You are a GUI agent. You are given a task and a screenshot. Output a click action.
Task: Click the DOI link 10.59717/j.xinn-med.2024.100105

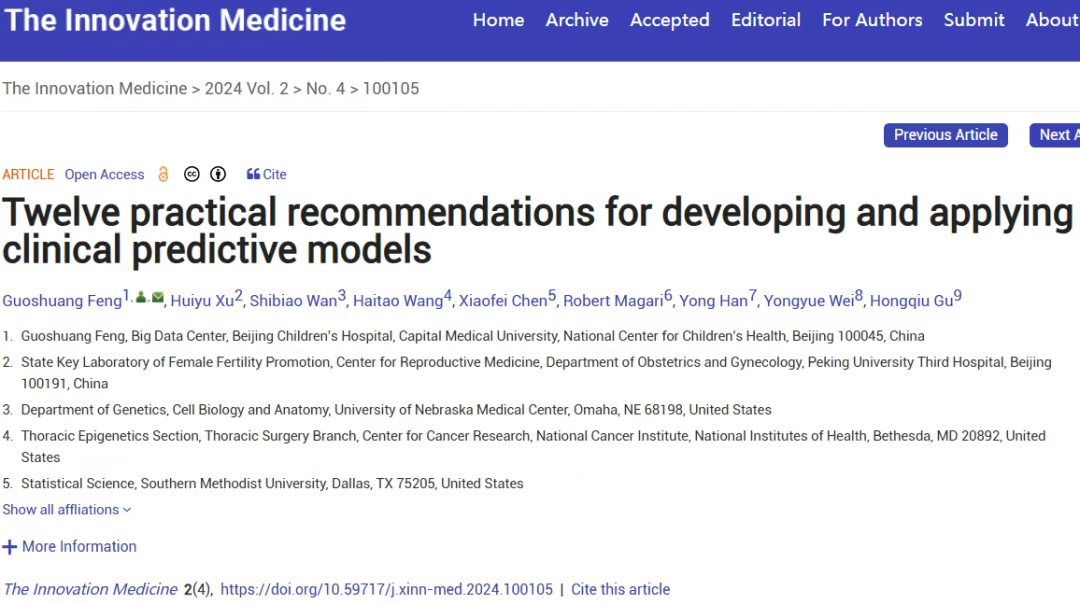click(386, 590)
